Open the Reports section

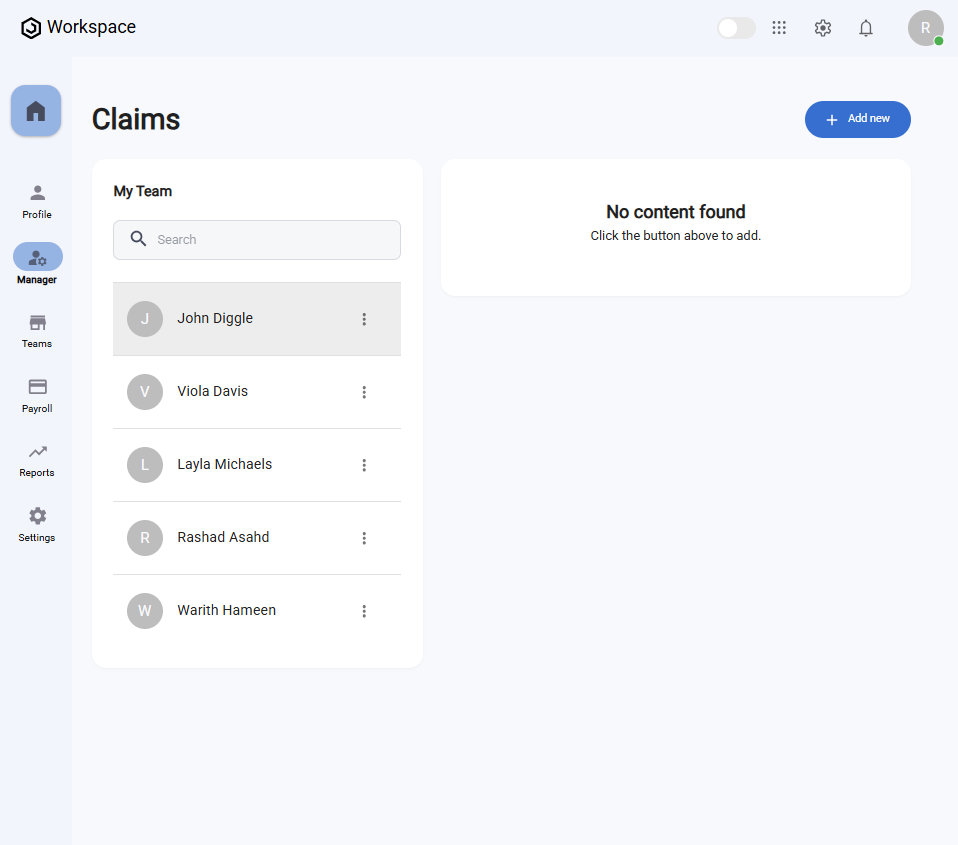37,459
